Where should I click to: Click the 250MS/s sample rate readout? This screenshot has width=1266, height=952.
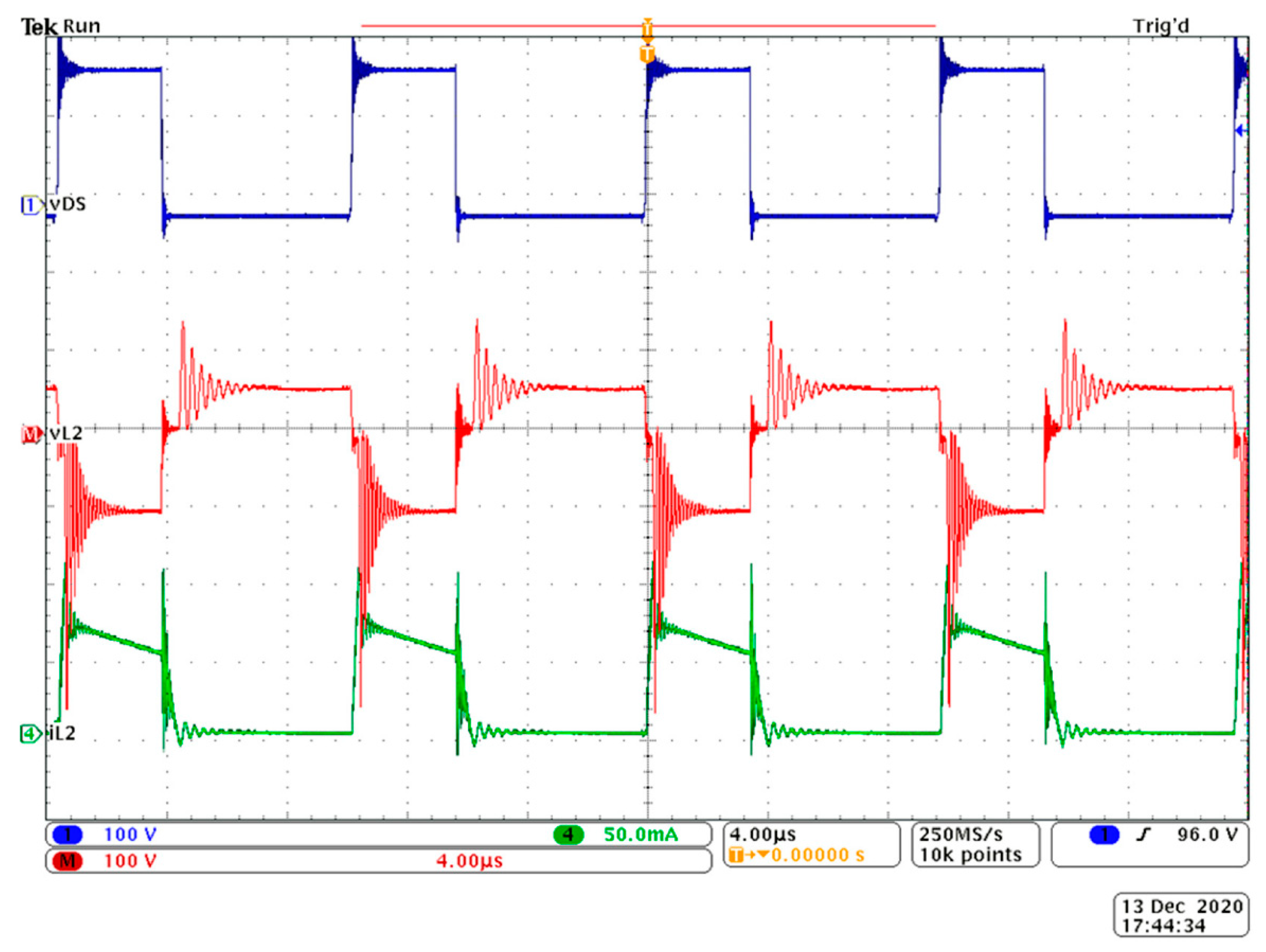961,834
